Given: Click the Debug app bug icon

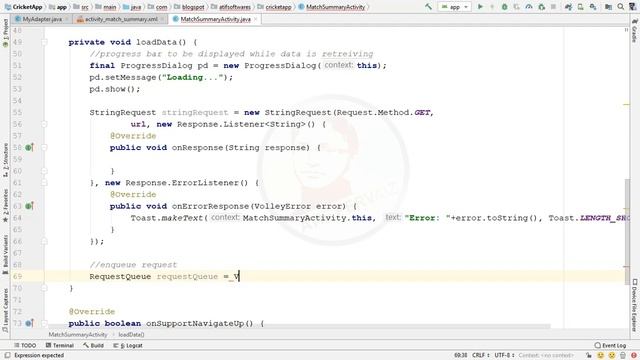Looking at the screenshot, I should [x=504, y=7].
